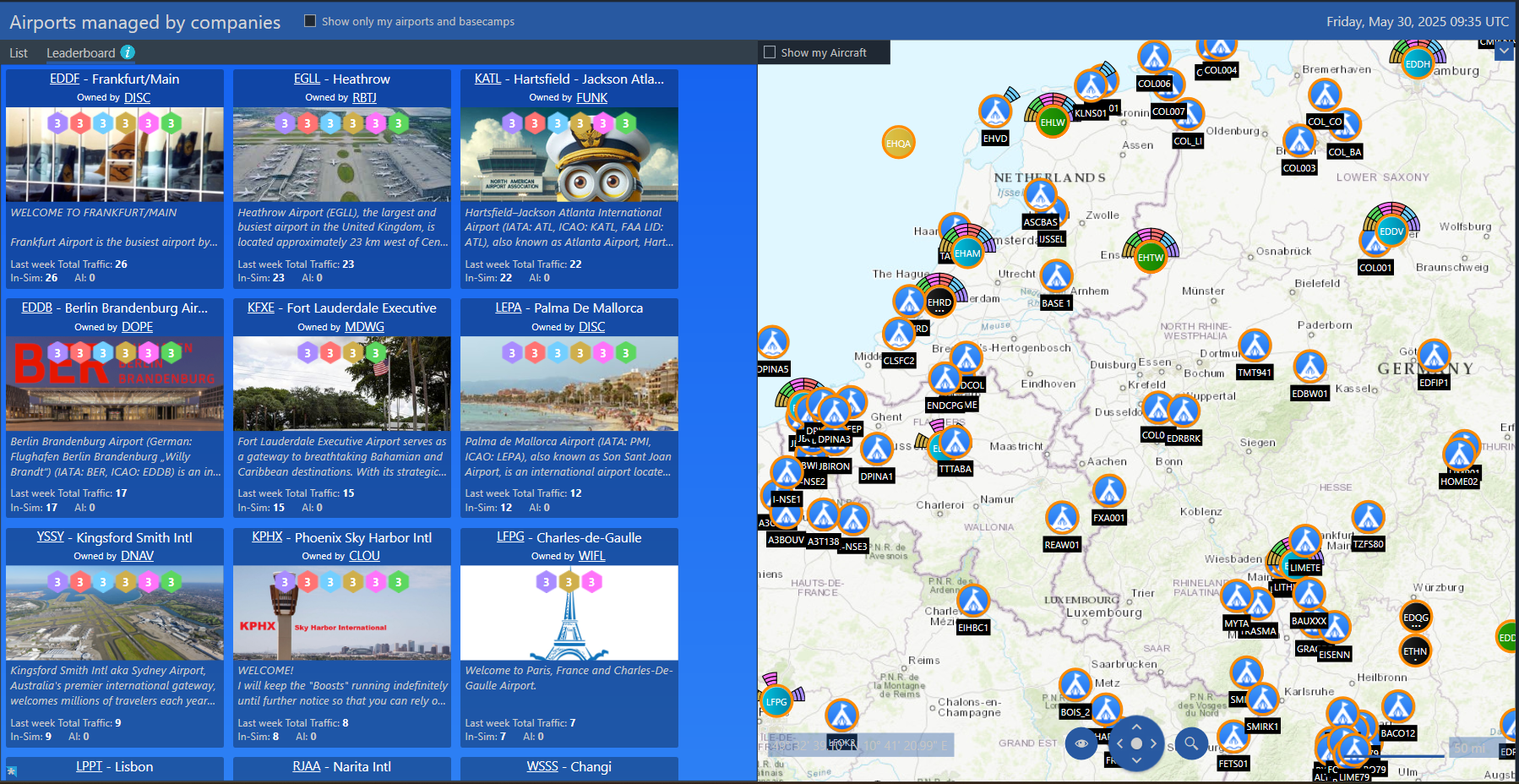This screenshot has height=784, width=1519.
Task: Click the BASE 1 basecamp tent marker
Action: tap(1056, 276)
